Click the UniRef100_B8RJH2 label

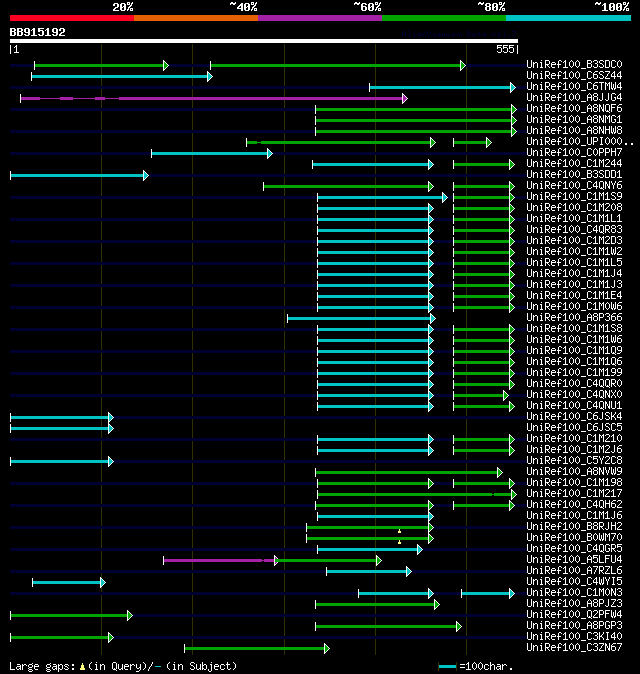[x=574, y=527]
